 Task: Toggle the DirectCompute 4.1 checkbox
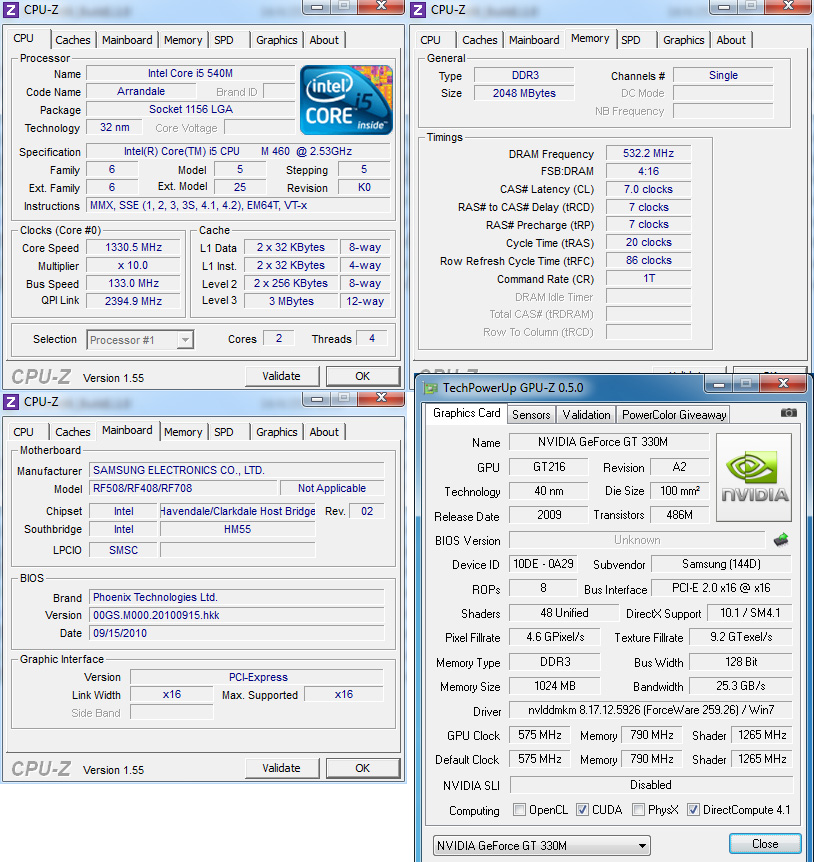tap(693, 810)
